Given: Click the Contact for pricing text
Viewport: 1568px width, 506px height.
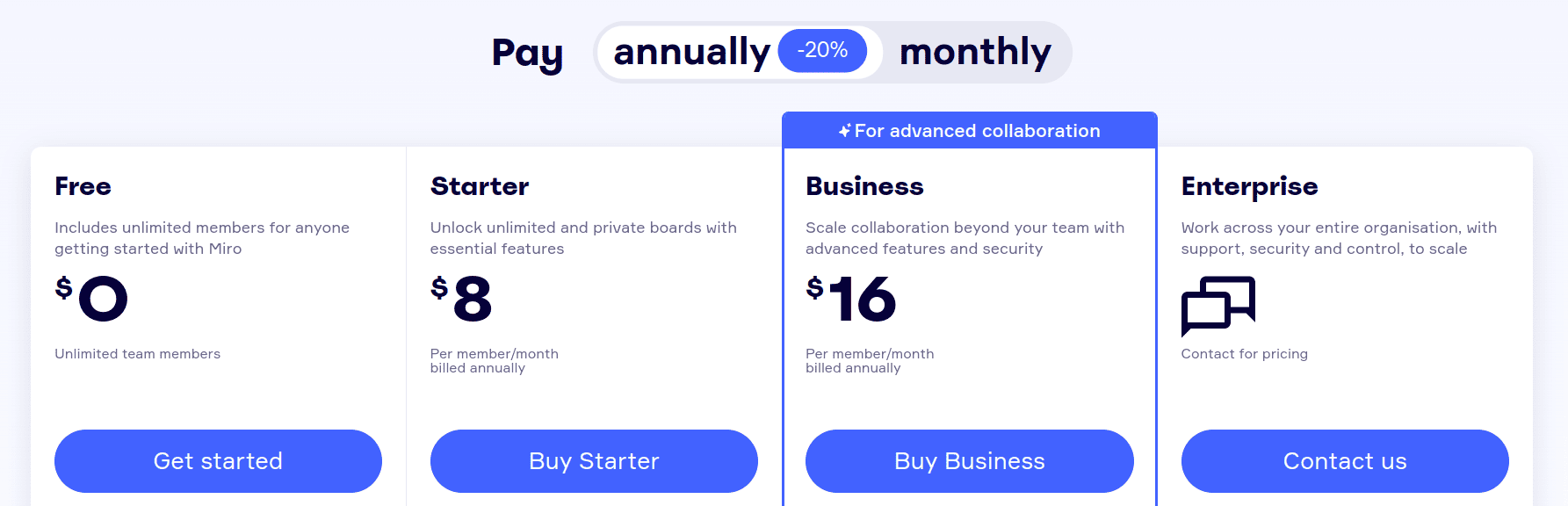Looking at the screenshot, I should 1244,354.
